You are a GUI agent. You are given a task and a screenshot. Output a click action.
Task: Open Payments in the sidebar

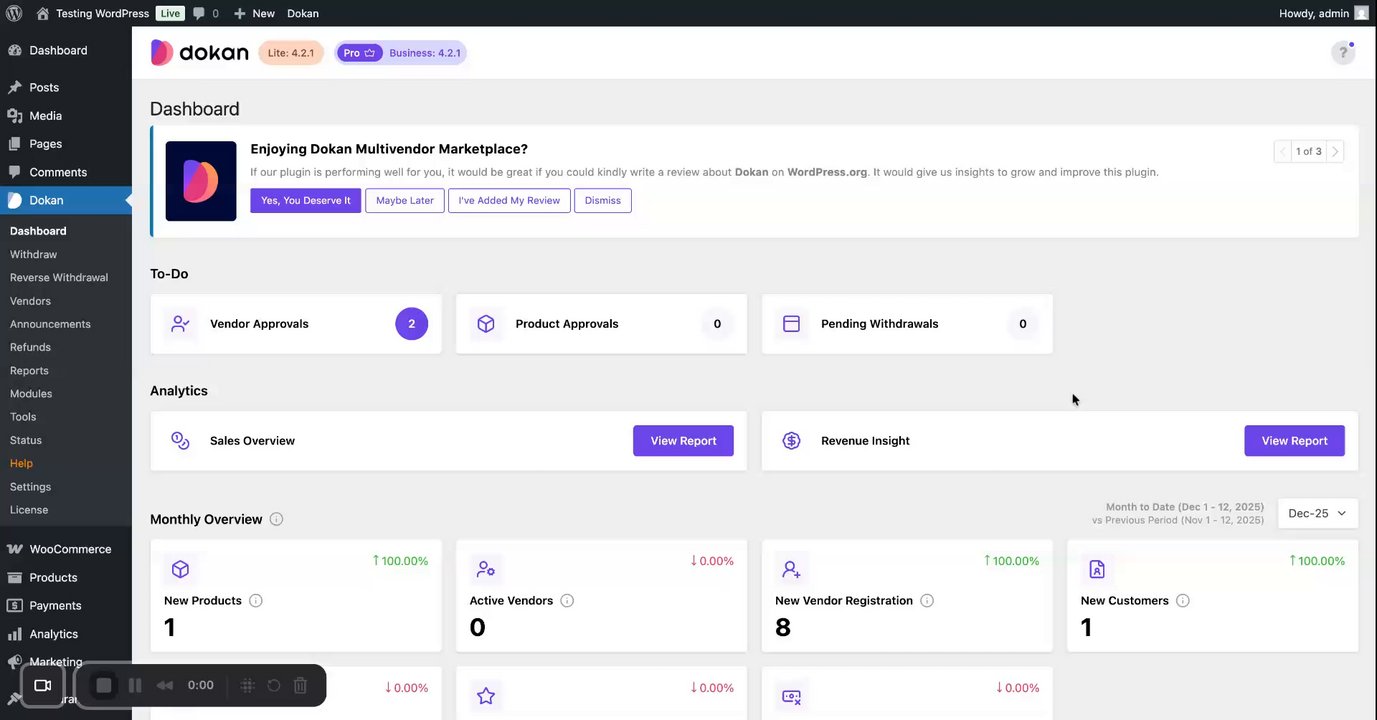pos(66,605)
